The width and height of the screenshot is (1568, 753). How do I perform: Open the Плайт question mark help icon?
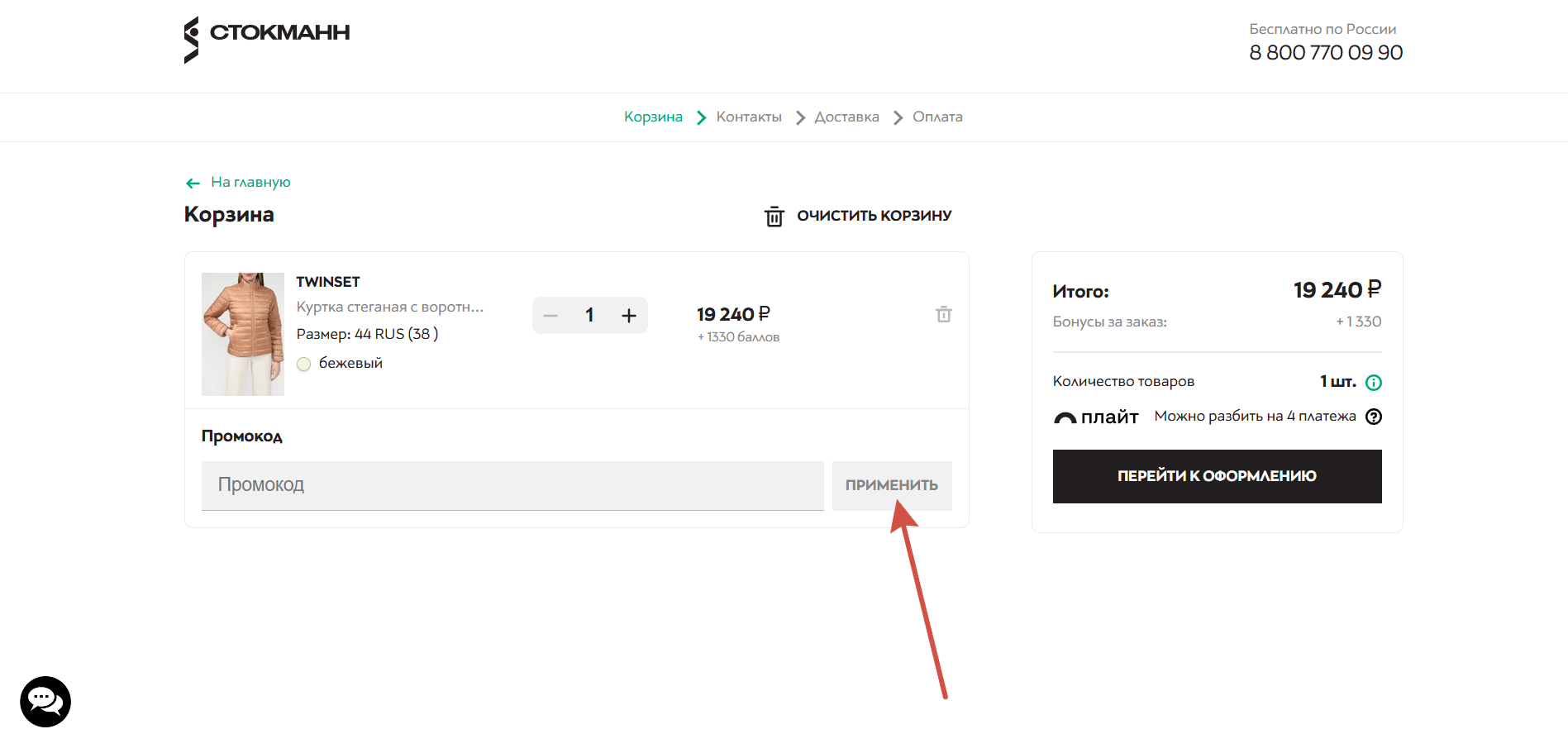click(x=1374, y=417)
